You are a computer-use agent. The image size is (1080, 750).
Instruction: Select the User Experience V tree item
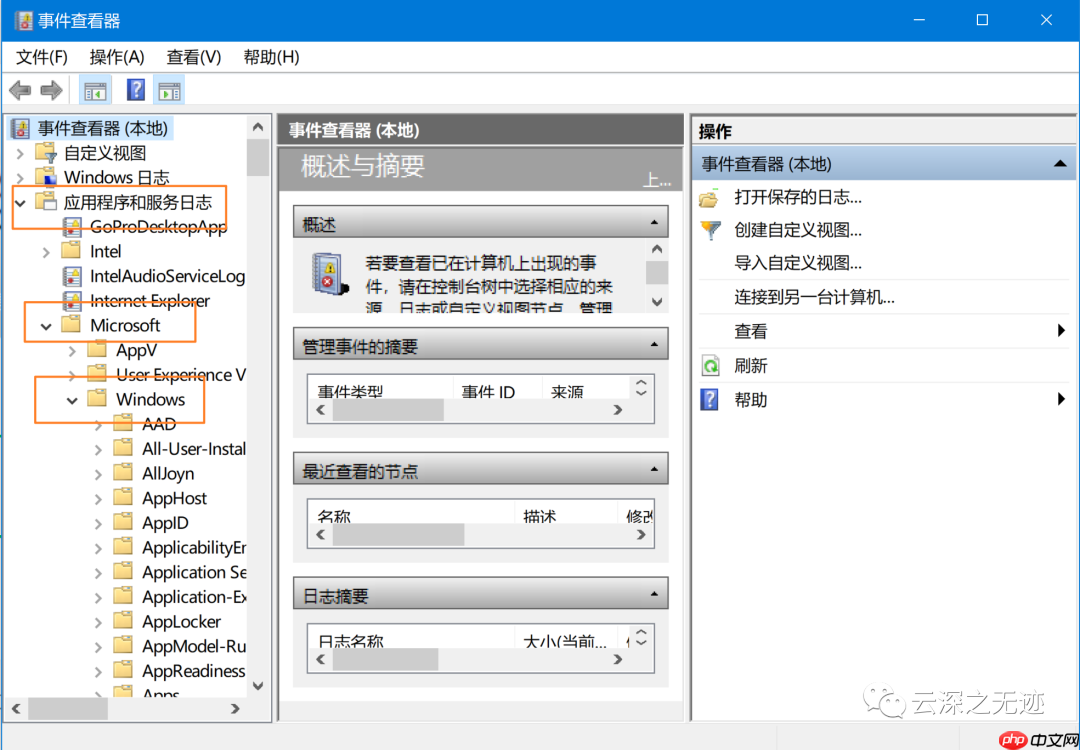coord(180,375)
